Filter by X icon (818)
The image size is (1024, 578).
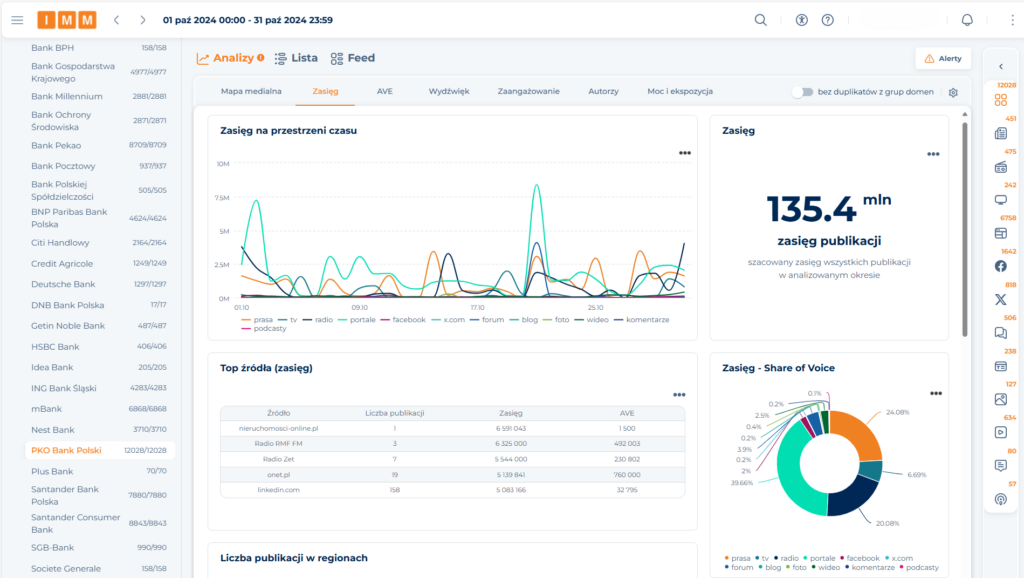1000,300
